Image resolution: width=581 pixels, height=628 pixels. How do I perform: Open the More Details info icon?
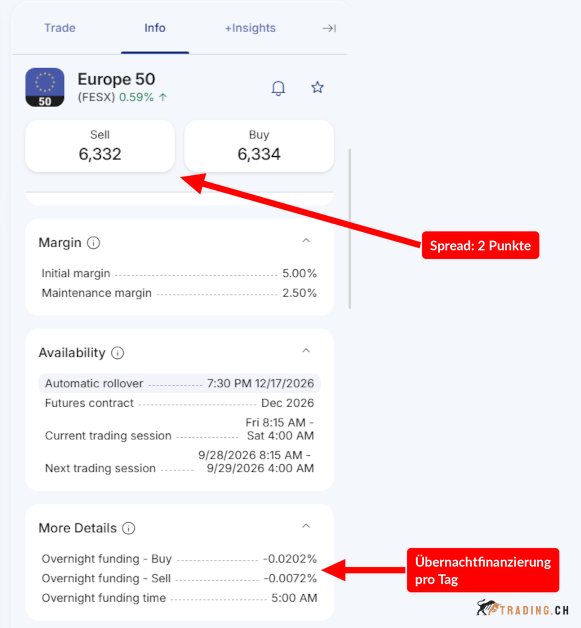(129, 528)
